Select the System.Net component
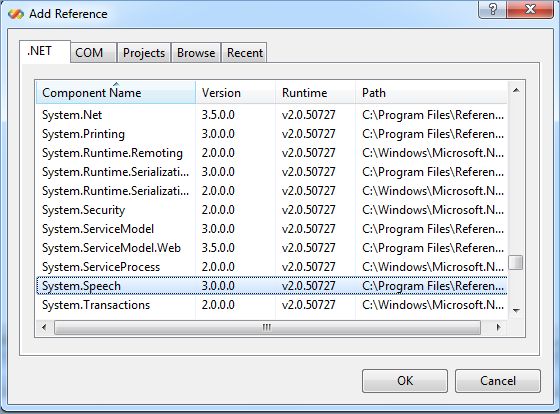The image size is (560, 414). tap(271, 115)
